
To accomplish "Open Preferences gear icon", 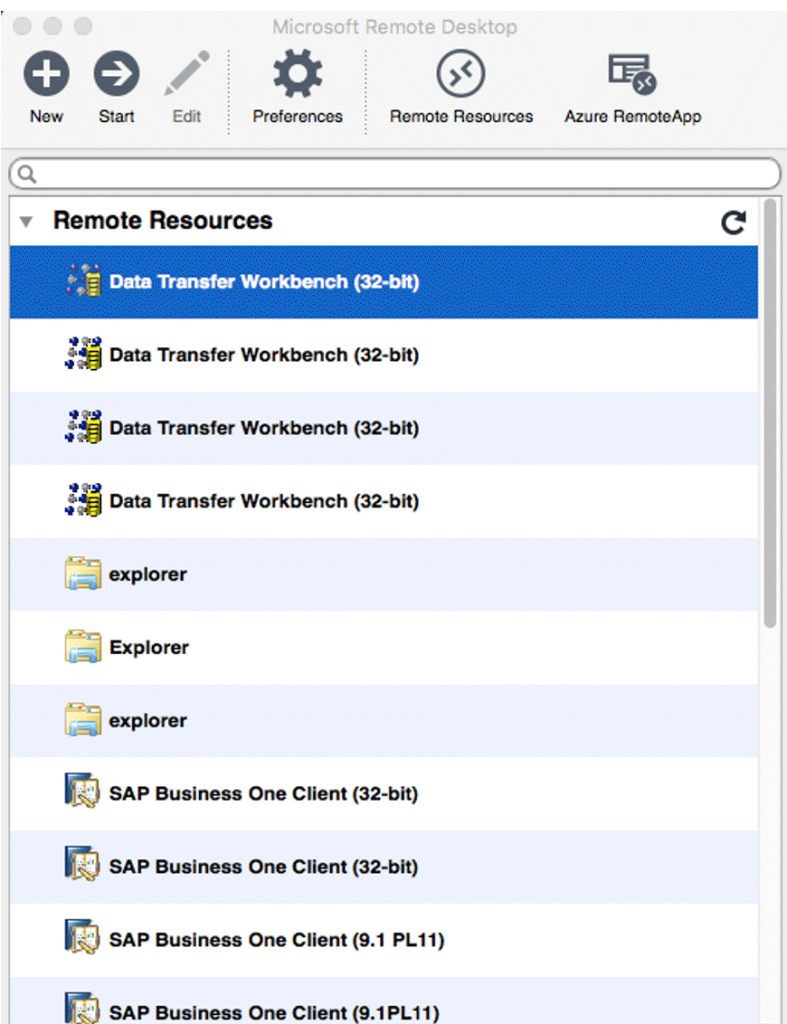I will pyautogui.click(x=297, y=73).
